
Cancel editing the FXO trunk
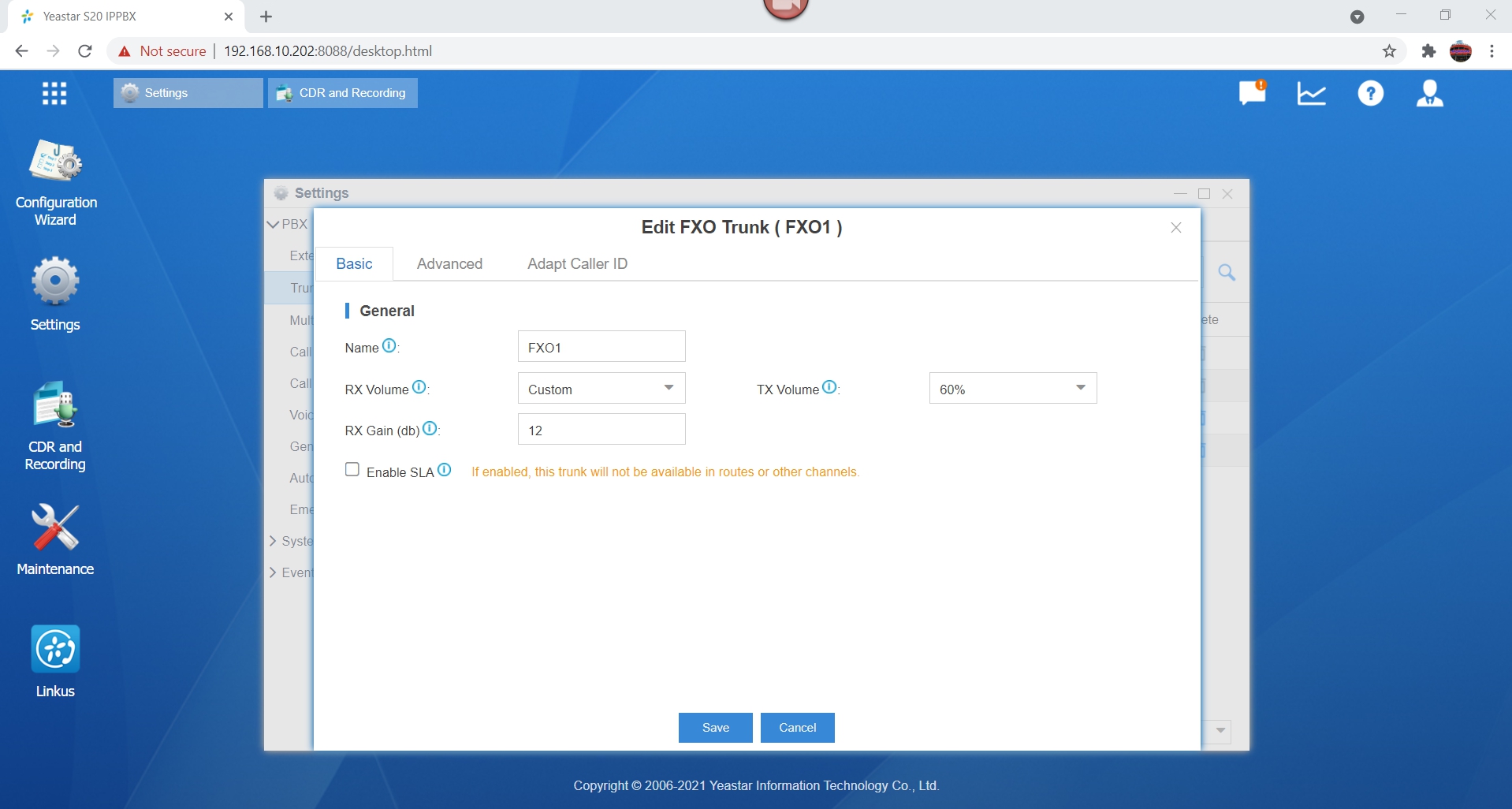coord(797,728)
